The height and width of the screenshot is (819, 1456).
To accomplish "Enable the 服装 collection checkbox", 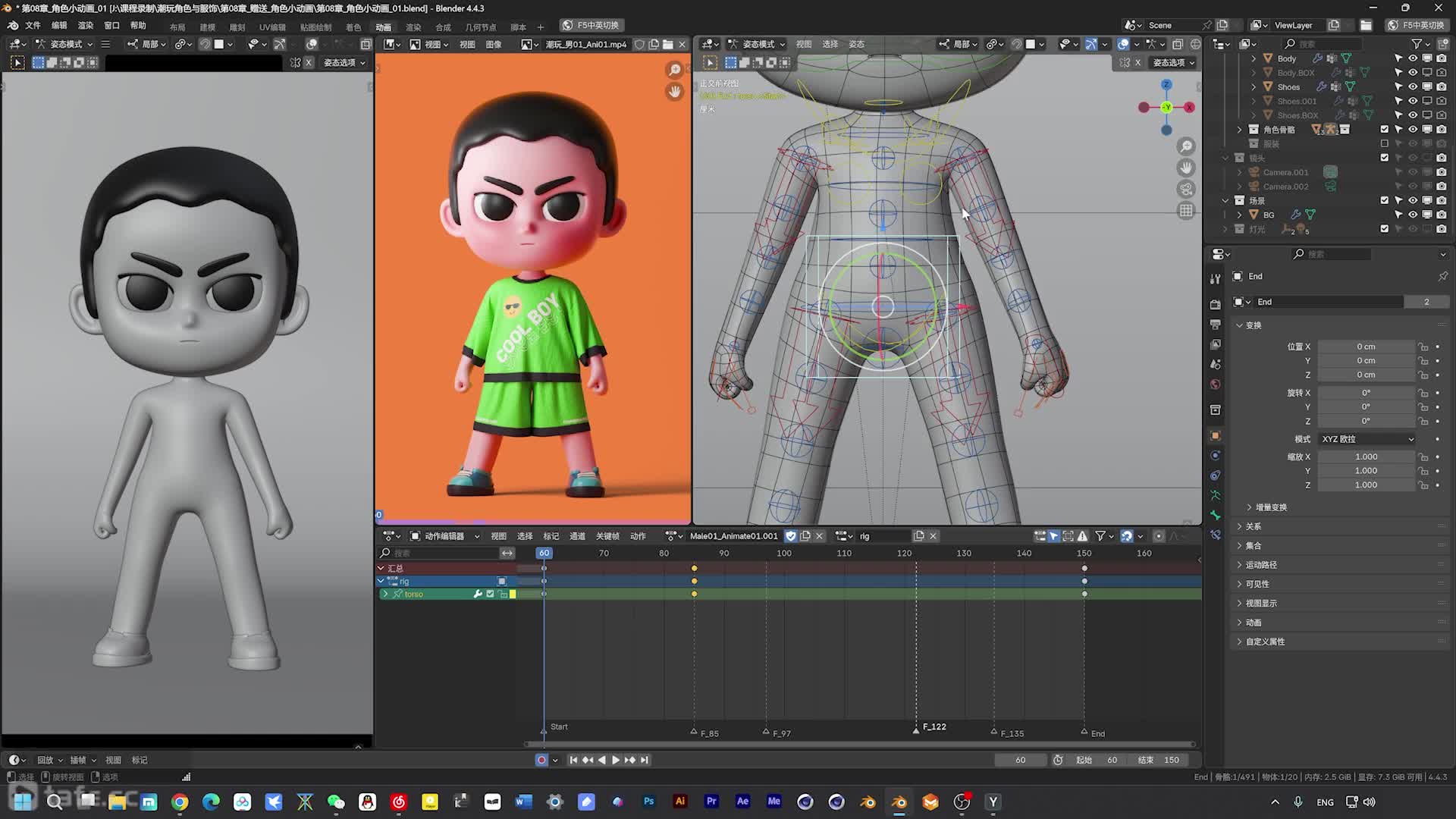I will 1384,143.
